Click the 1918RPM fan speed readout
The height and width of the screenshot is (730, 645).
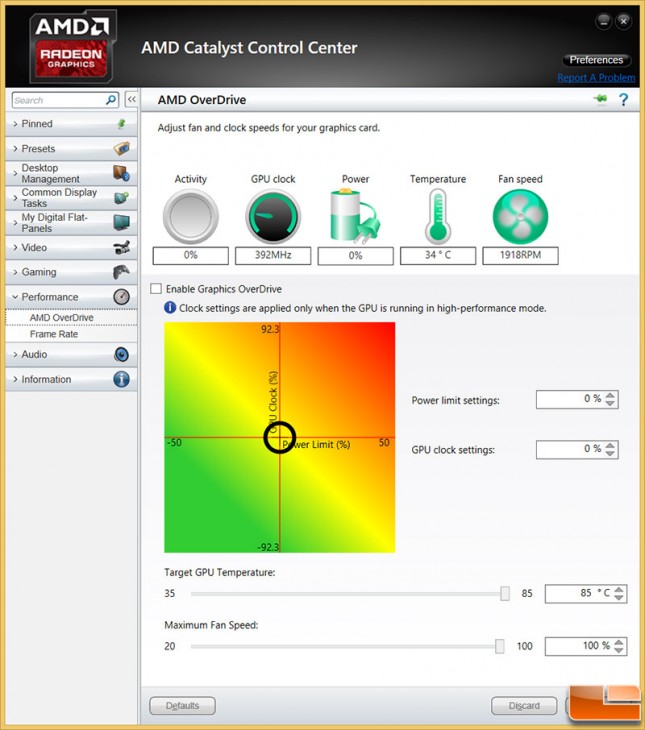(520, 256)
